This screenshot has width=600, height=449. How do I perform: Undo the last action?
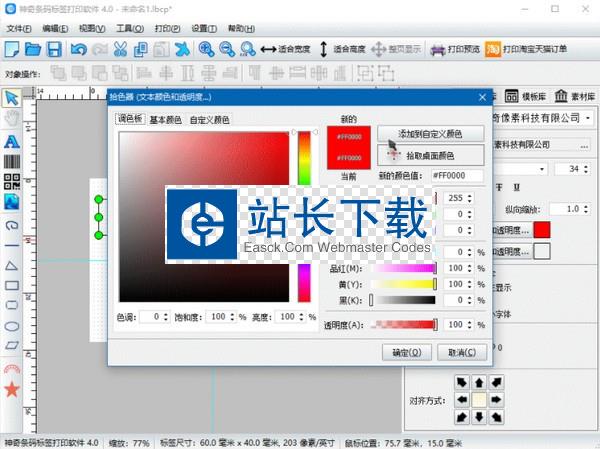point(78,49)
